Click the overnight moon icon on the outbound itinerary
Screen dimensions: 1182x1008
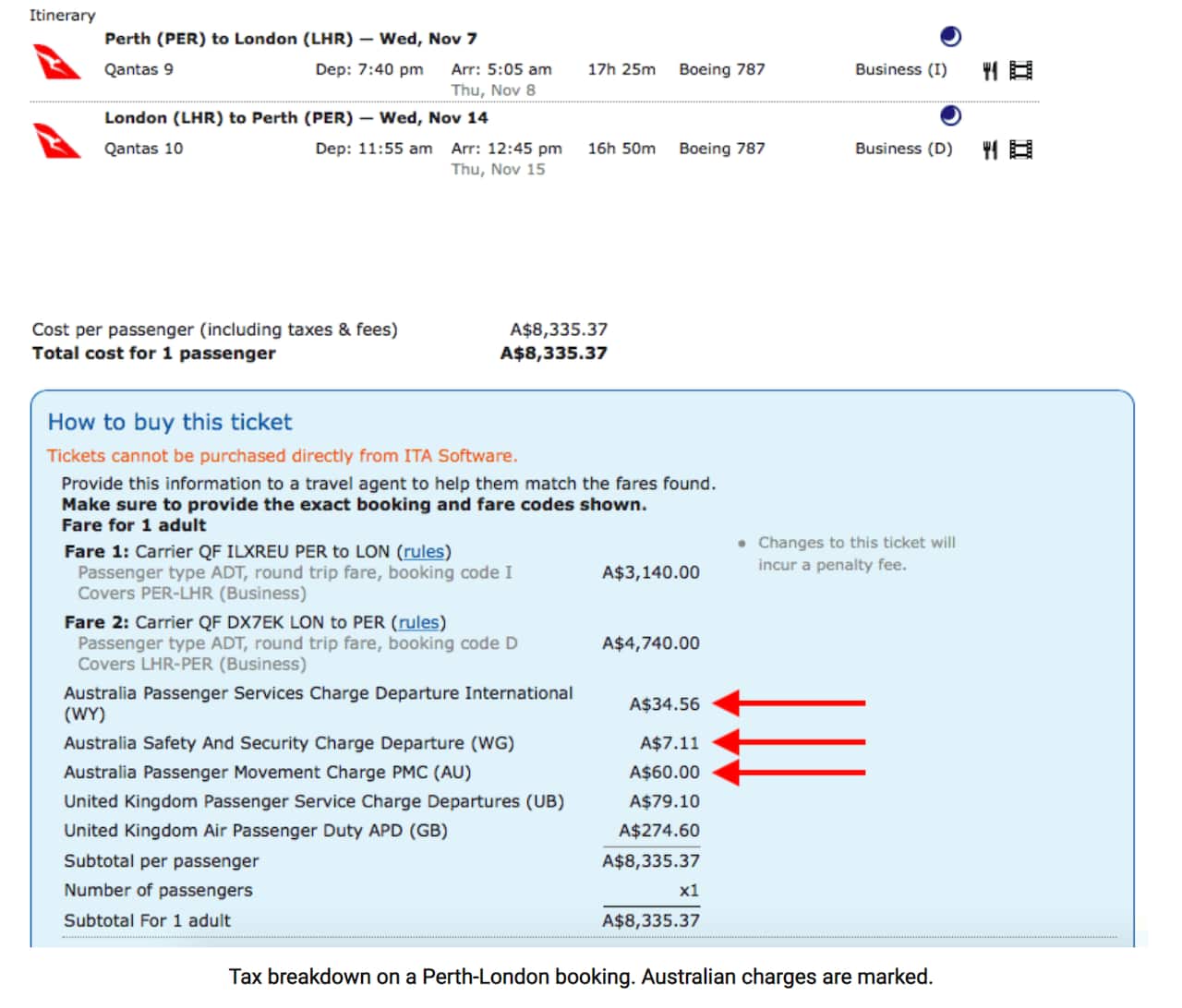(951, 37)
